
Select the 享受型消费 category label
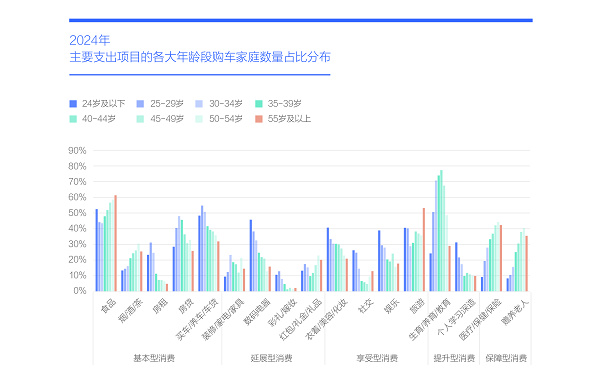tap(377, 358)
